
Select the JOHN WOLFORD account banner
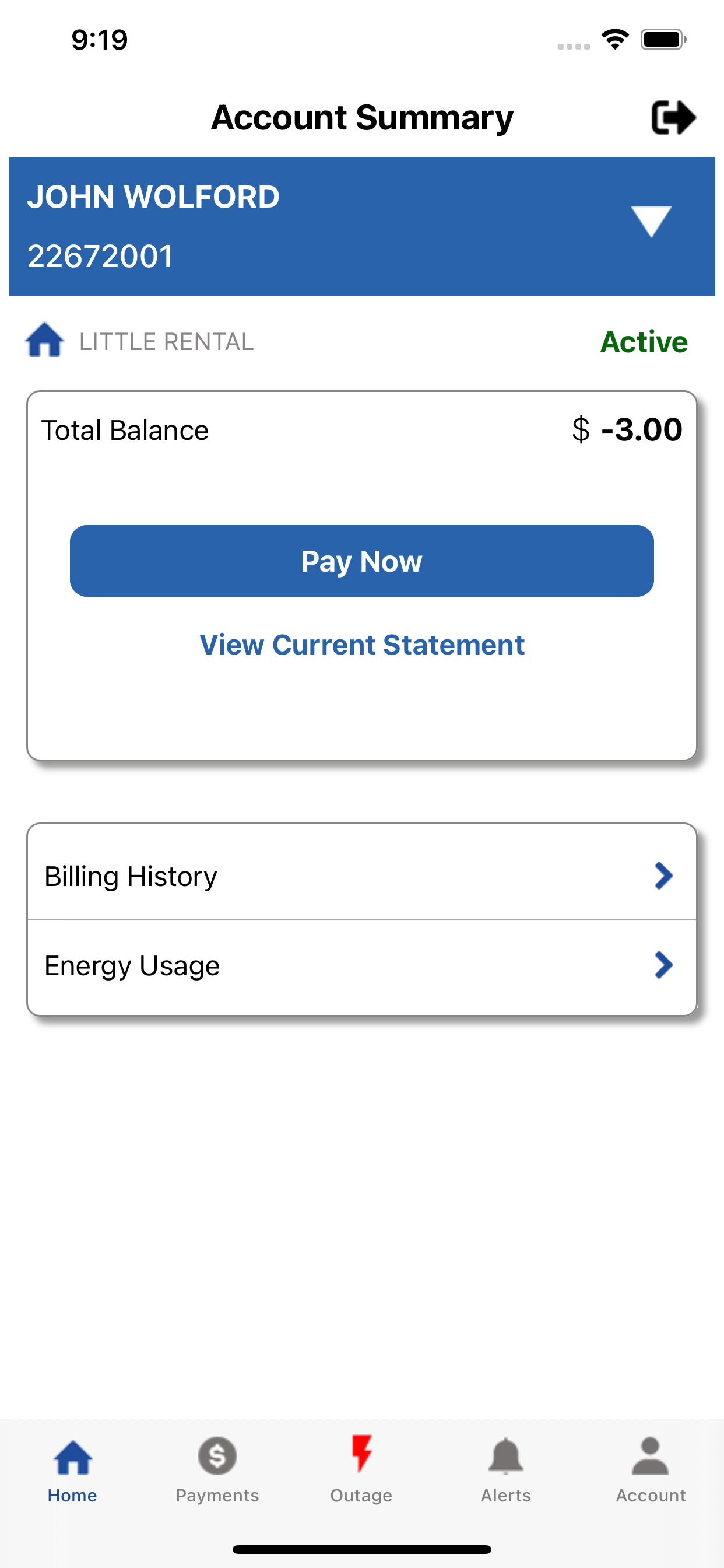tap(362, 226)
